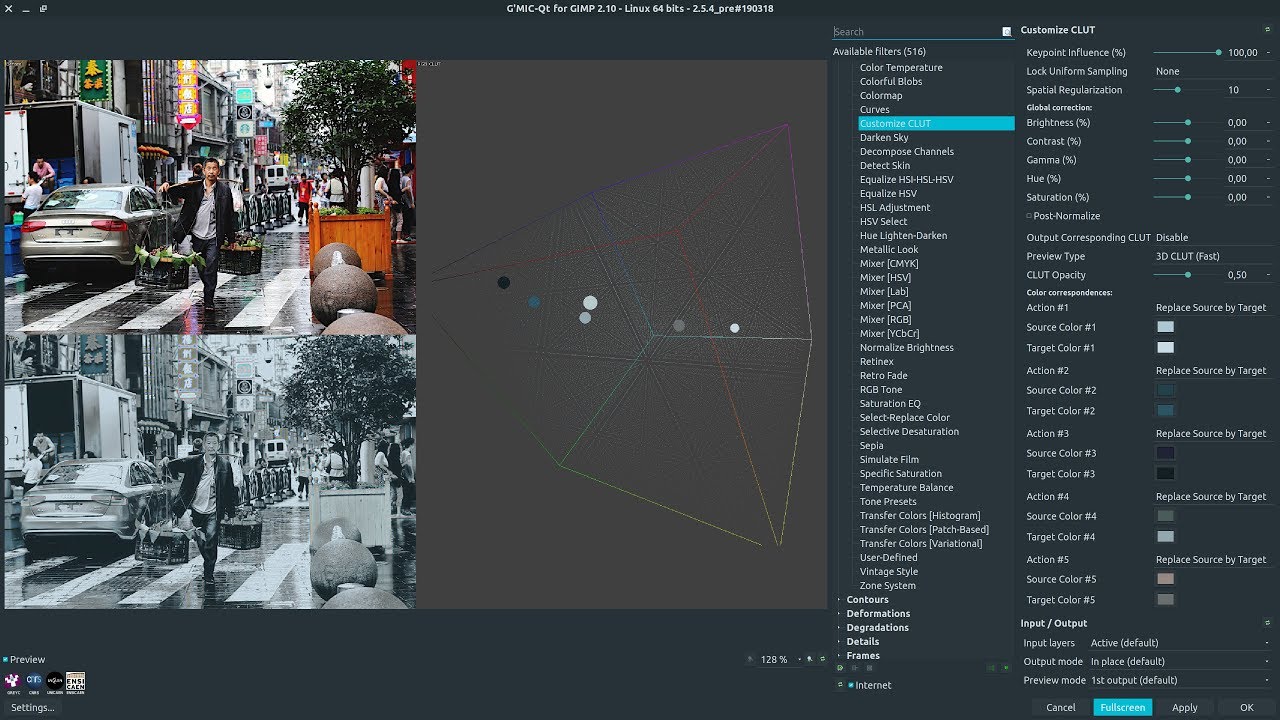
Task: Select the Vintage Style filter
Action: [x=888, y=572]
